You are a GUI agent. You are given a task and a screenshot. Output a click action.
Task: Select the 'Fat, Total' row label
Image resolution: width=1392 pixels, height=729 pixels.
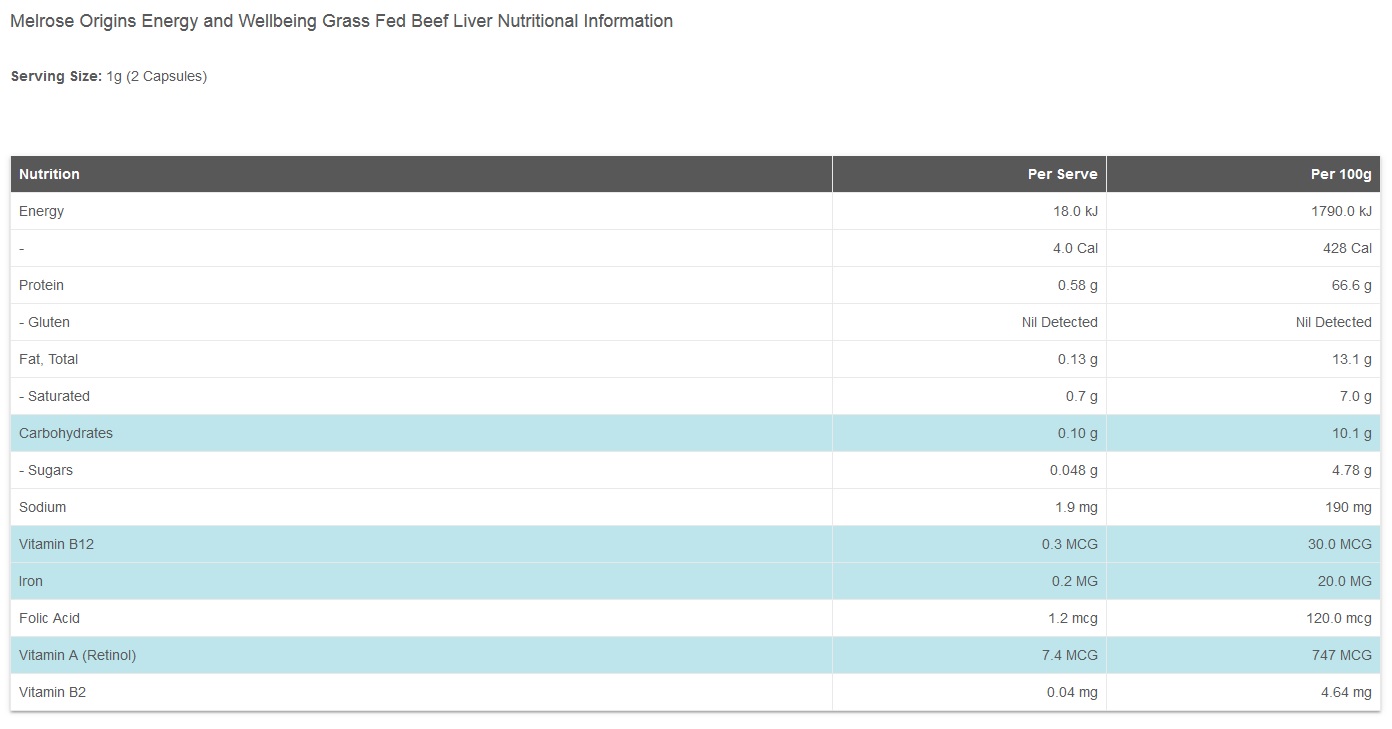(x=48, y=359)
